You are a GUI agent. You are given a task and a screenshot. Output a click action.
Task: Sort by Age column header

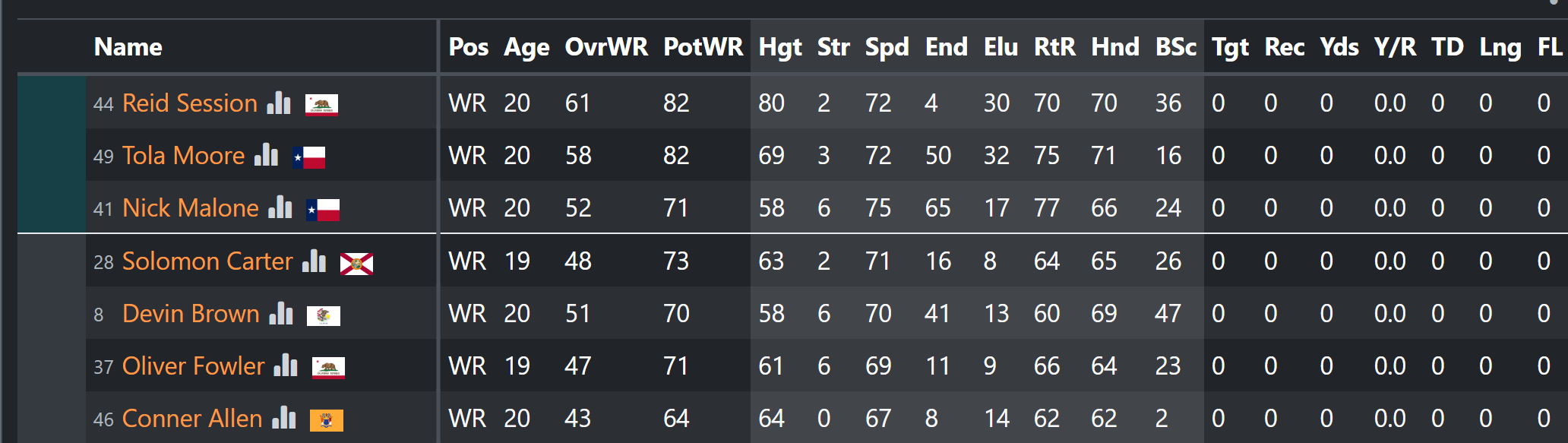526,47
